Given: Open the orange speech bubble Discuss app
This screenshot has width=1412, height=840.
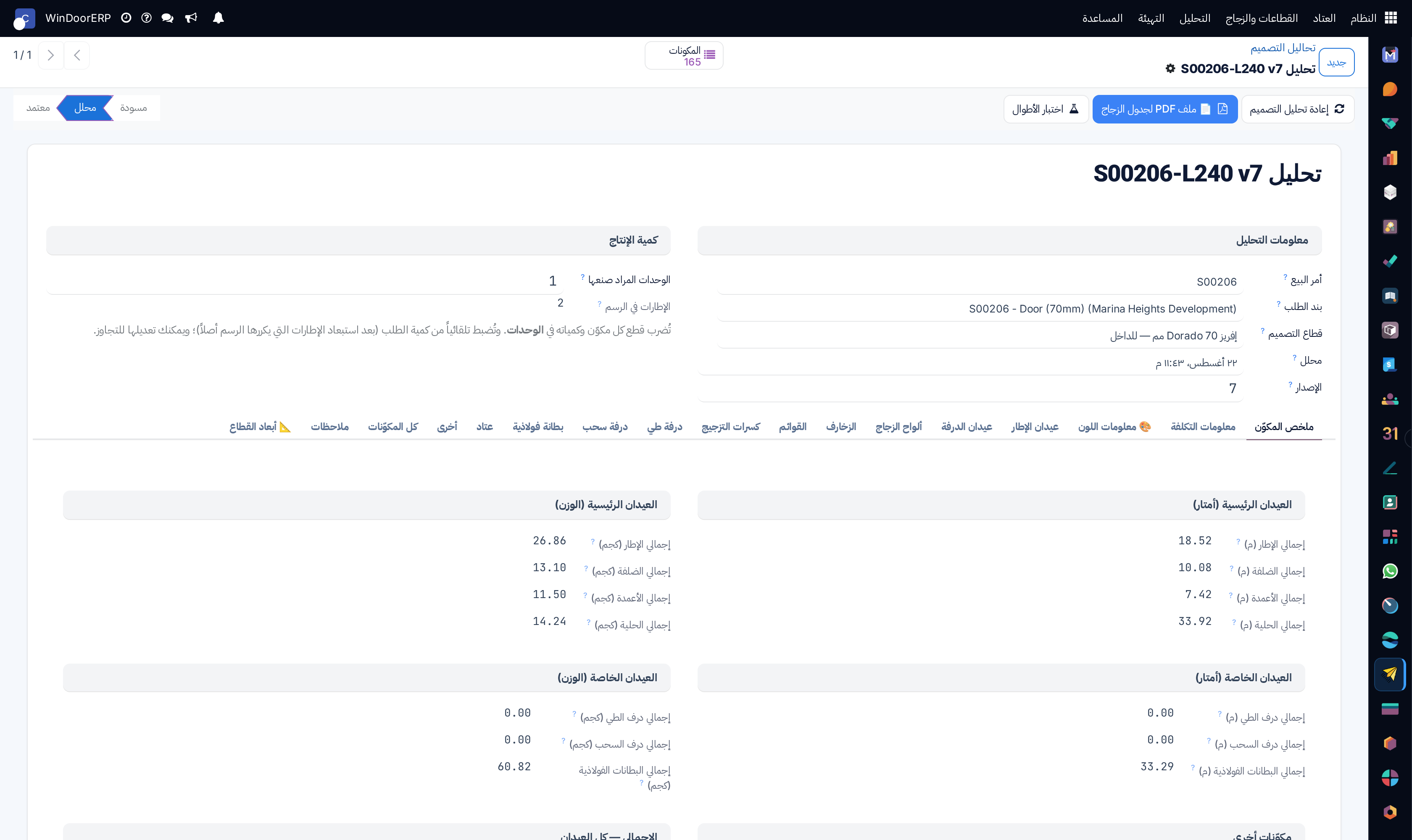Looking at the screenshot, I should pyautogui.click(x=1390, y=89).
